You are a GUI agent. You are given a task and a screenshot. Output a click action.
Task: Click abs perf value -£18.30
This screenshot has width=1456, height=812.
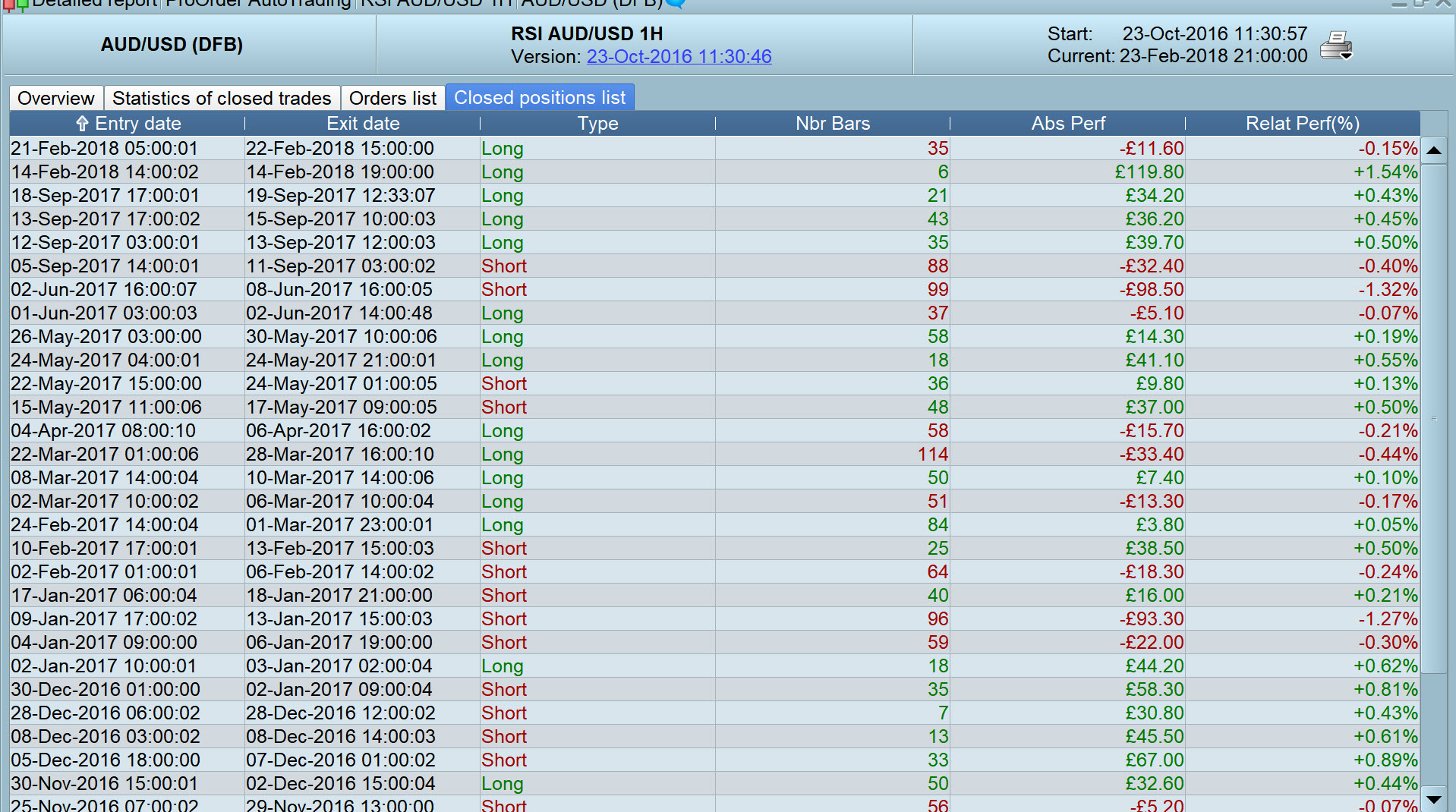tap(1152, 572)
